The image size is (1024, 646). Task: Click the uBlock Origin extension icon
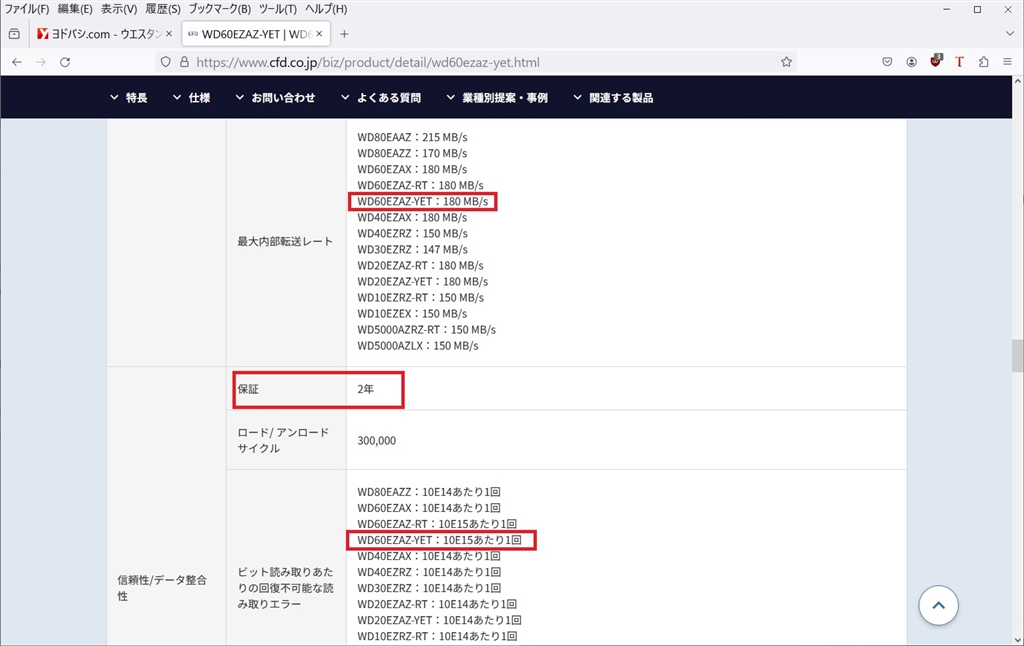coord(936,61)
